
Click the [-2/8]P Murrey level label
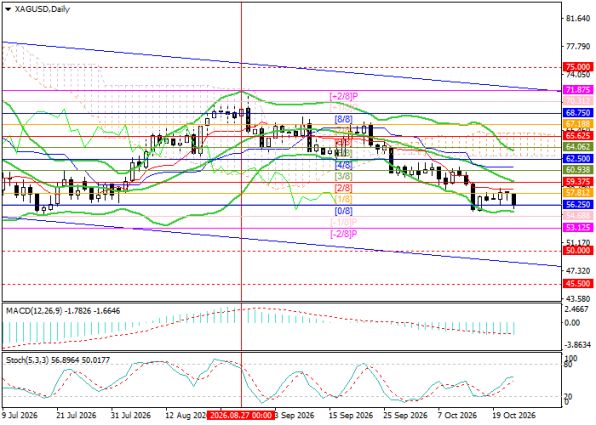(344, 234)
